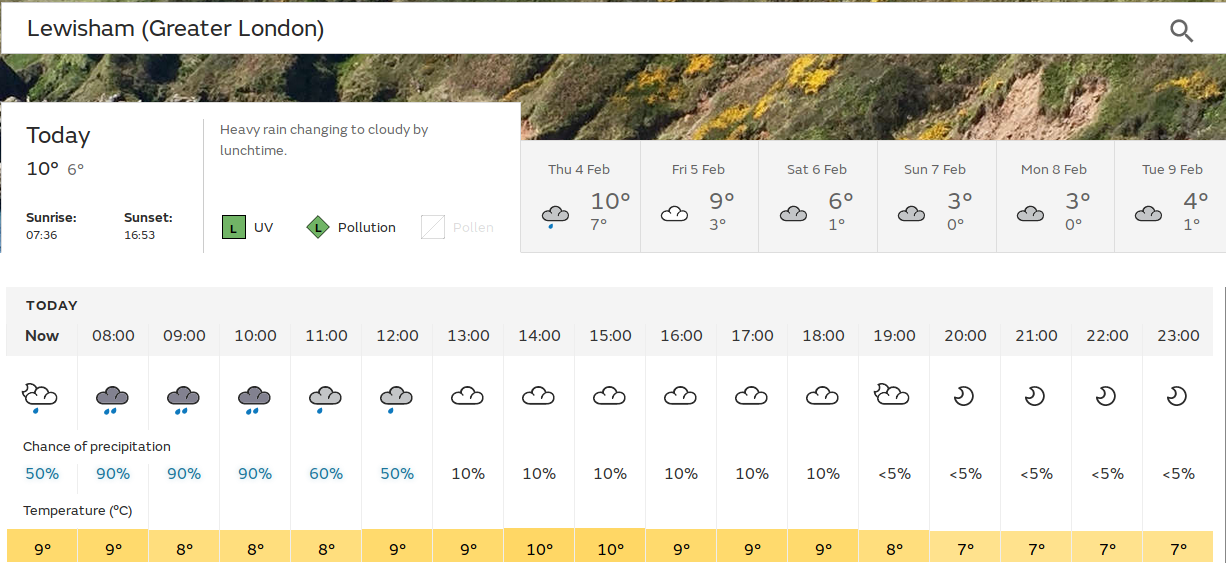Click the green Pollution diamond icon
Viewport: 1226px width, 567px height.
pyautogui.click(x=318, y=227)
